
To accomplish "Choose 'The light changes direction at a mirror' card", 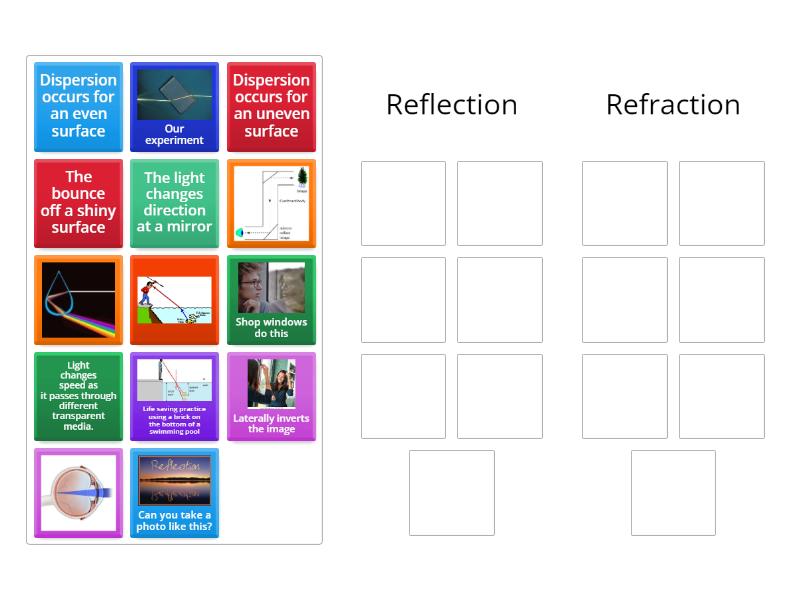I will pyautogui.click(x=174, y=203).
